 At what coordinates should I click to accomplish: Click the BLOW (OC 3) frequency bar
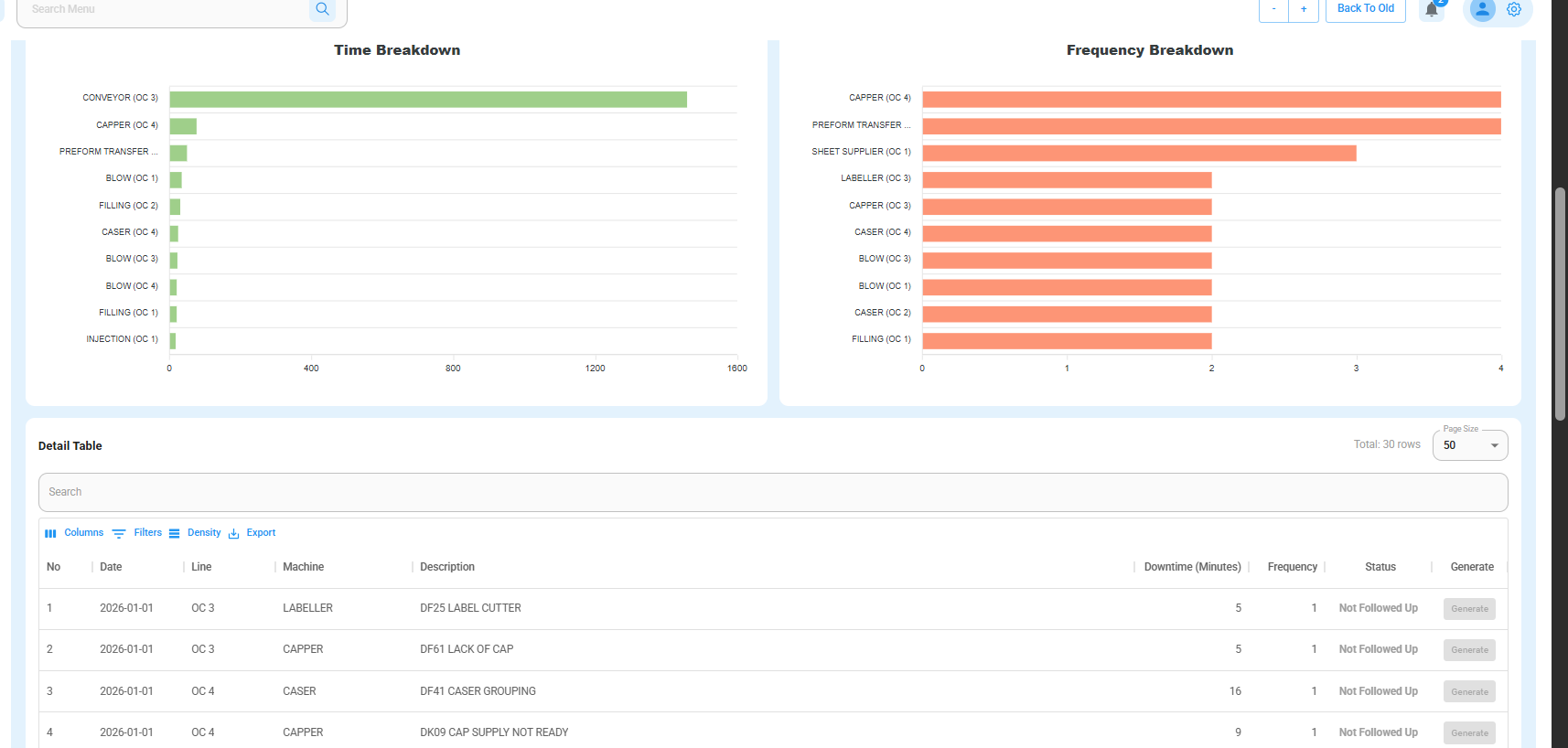pyautogui.click(x=1067, y=261)
